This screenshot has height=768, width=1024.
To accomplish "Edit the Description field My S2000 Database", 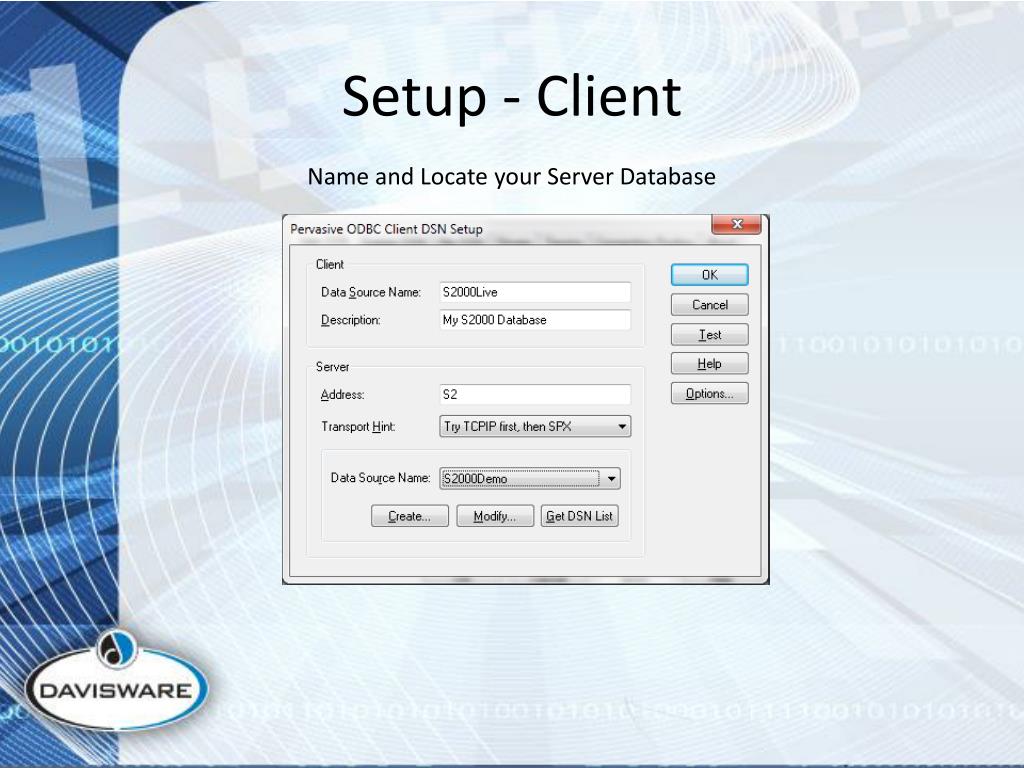I will click(x=535, y=320).
